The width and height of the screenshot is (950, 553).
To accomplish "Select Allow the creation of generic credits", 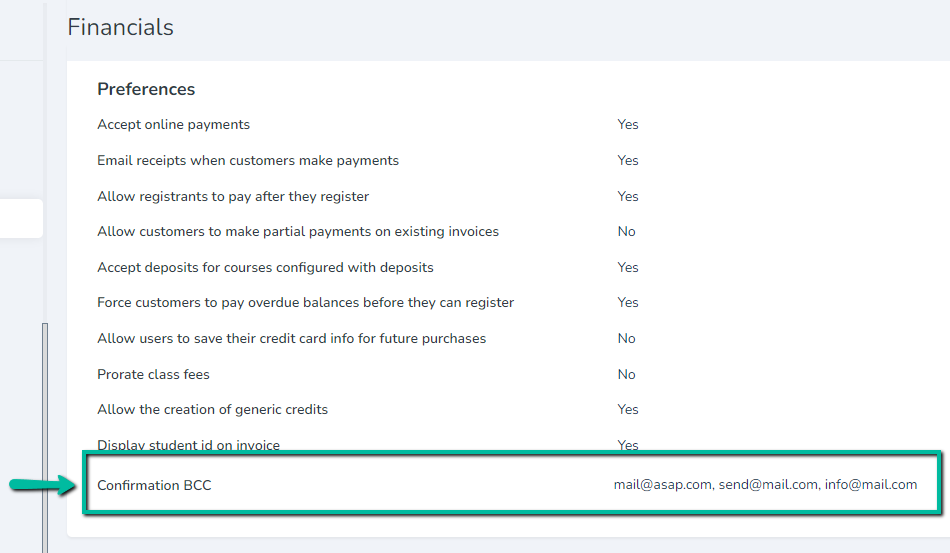I will tap(212, 409).
